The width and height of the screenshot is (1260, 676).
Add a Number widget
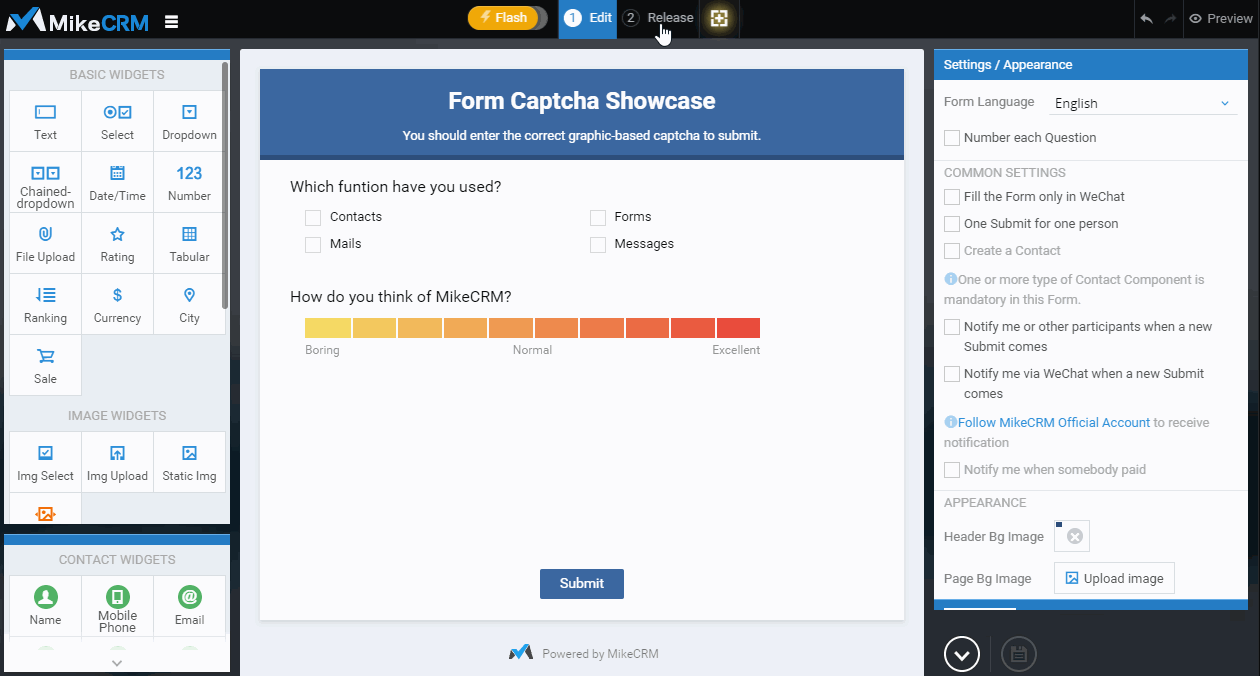(189, 182)
